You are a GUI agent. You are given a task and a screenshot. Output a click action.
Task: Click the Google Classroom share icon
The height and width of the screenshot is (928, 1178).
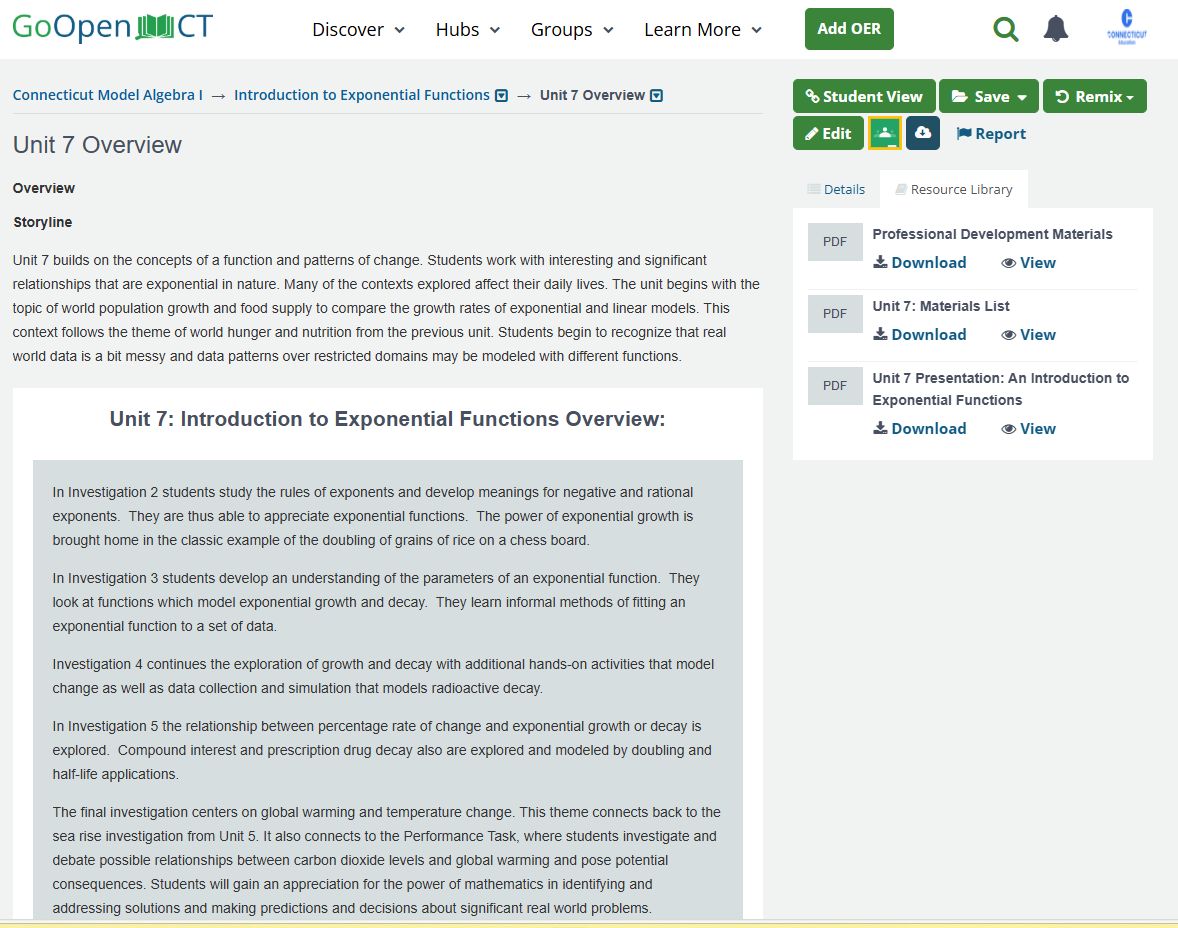click(x=884, y=134)
